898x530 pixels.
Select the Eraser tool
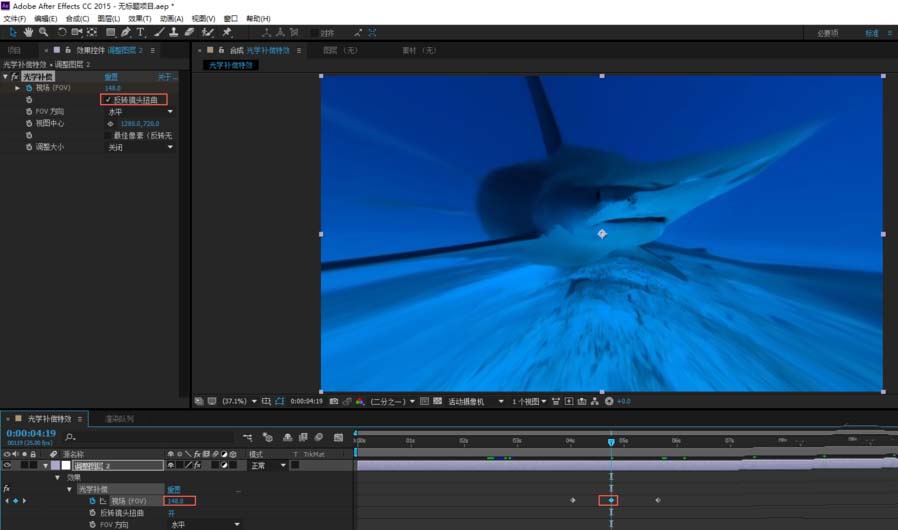coord(189,32)
